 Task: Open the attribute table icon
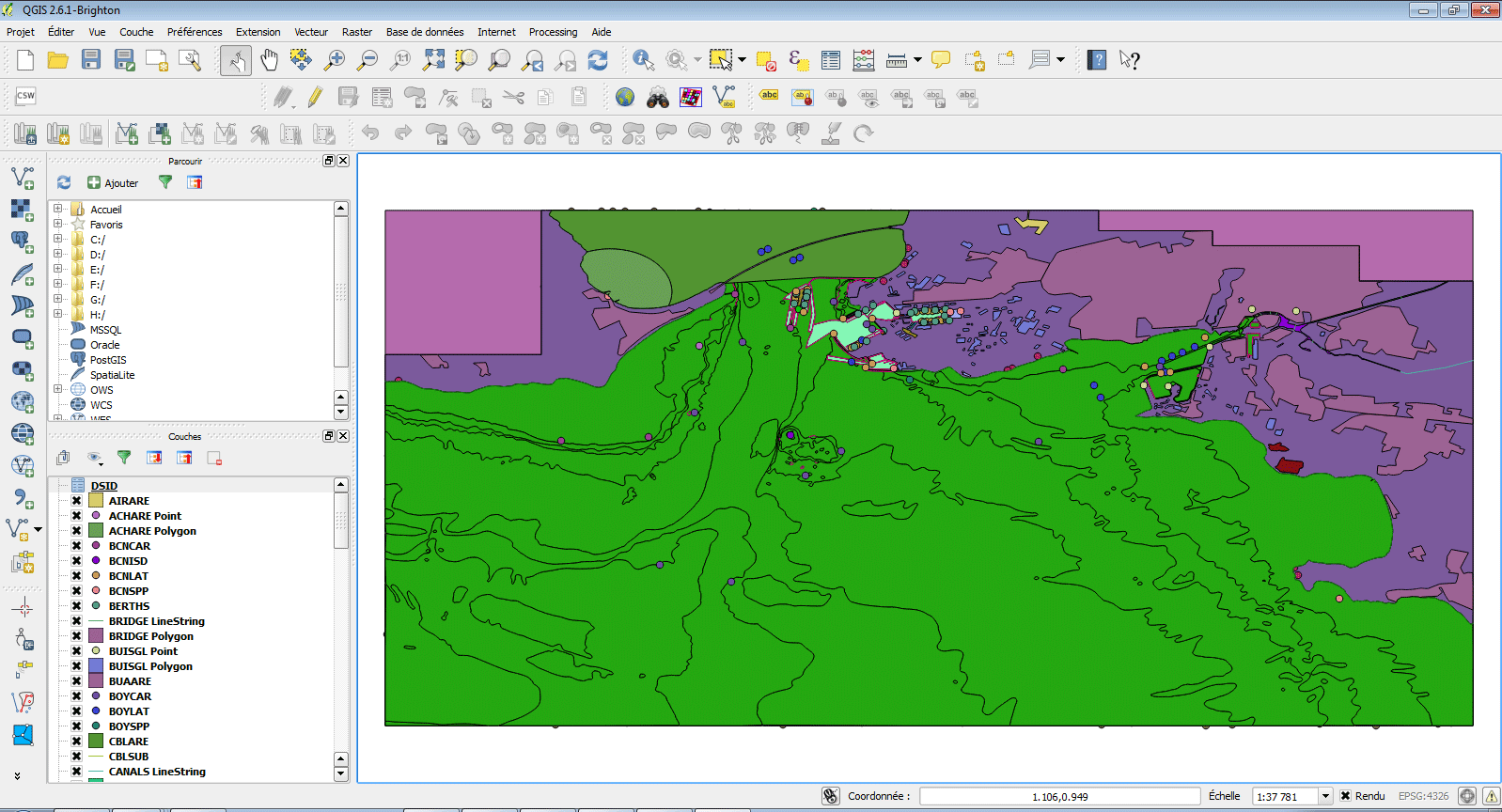[x=831, y=61]
